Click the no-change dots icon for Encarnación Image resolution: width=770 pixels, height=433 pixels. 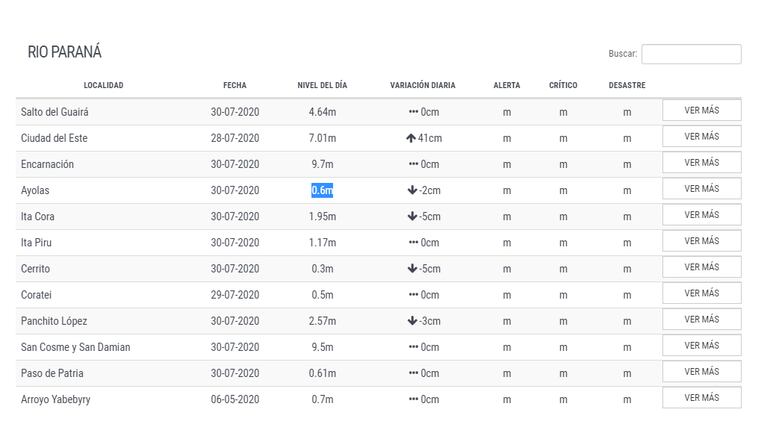(x=413, y=164)
